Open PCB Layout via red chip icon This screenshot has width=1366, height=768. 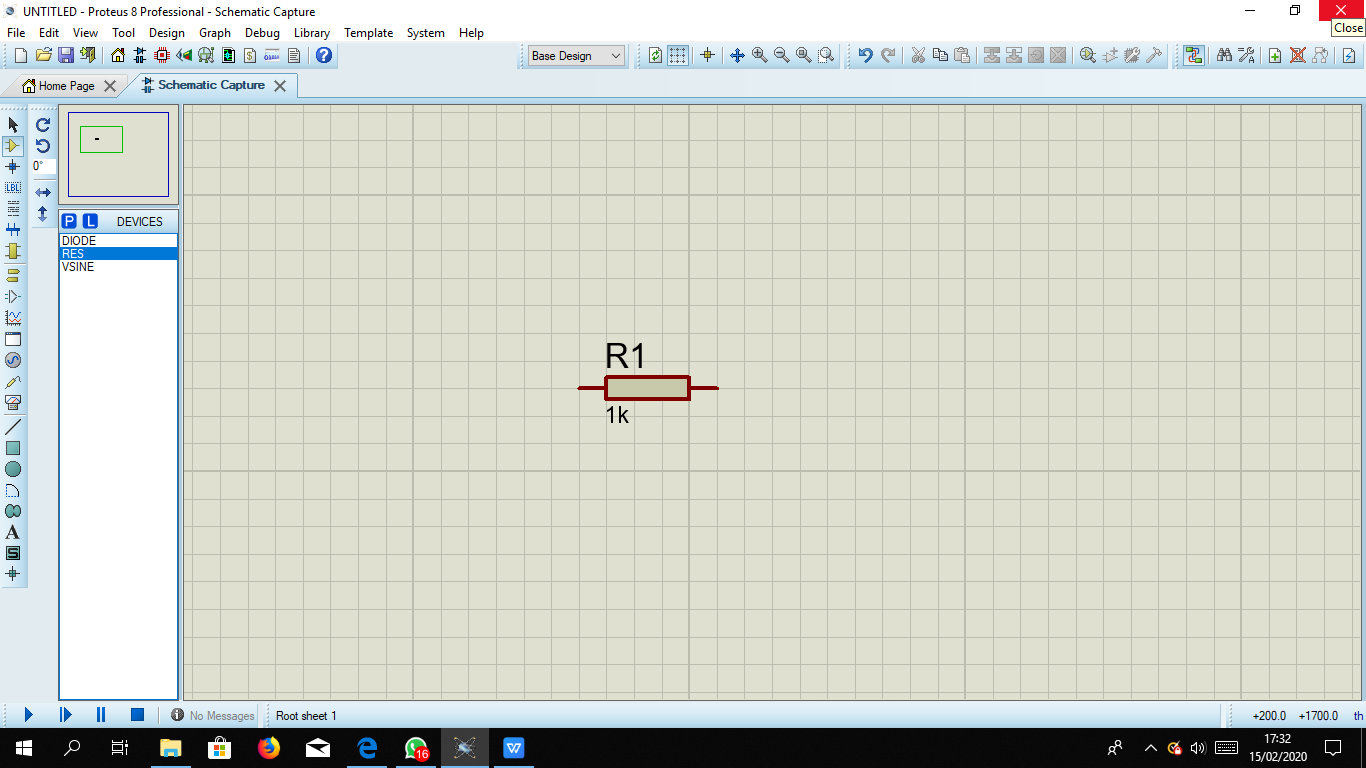click(x=162, y=56)
